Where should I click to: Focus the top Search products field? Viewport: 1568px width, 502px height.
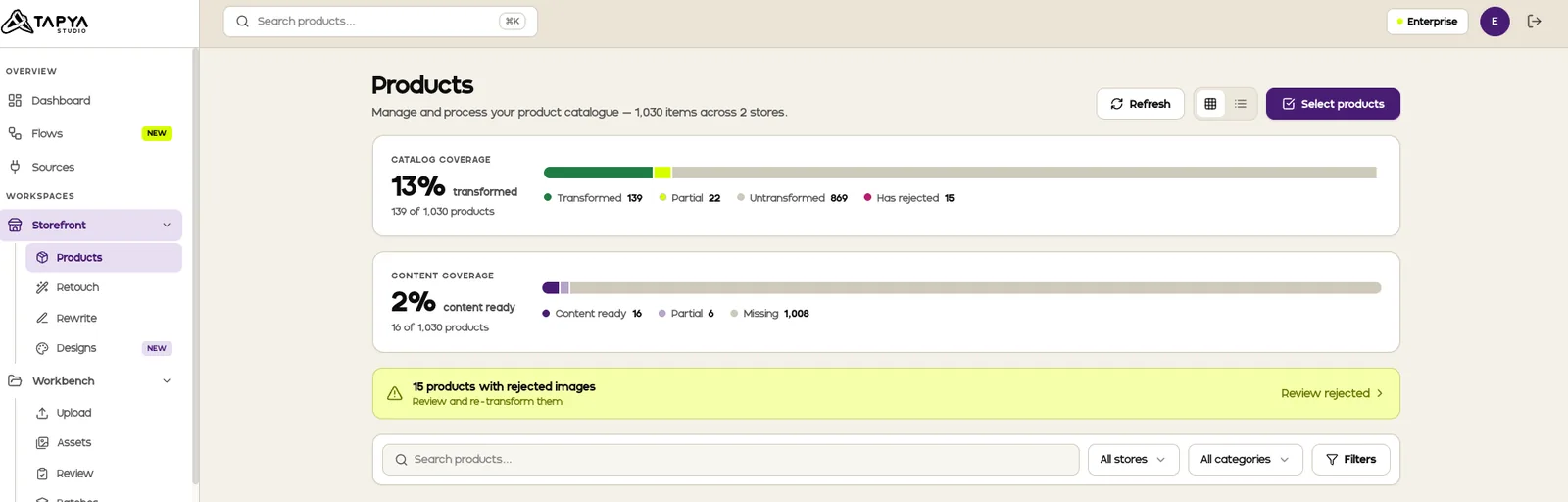380,21
